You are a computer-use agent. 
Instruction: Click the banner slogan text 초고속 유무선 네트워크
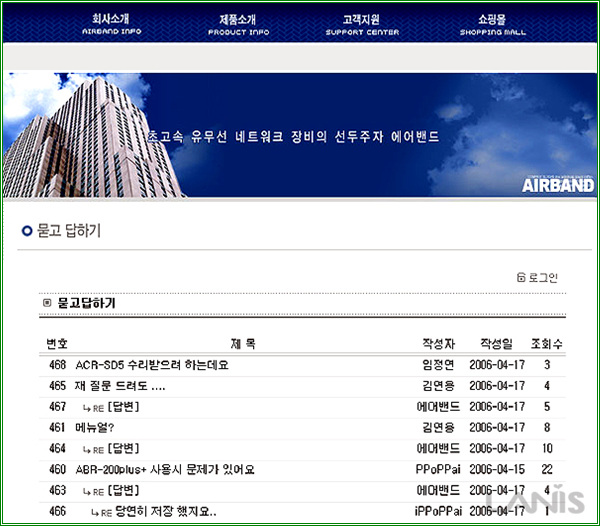[215, 137]
